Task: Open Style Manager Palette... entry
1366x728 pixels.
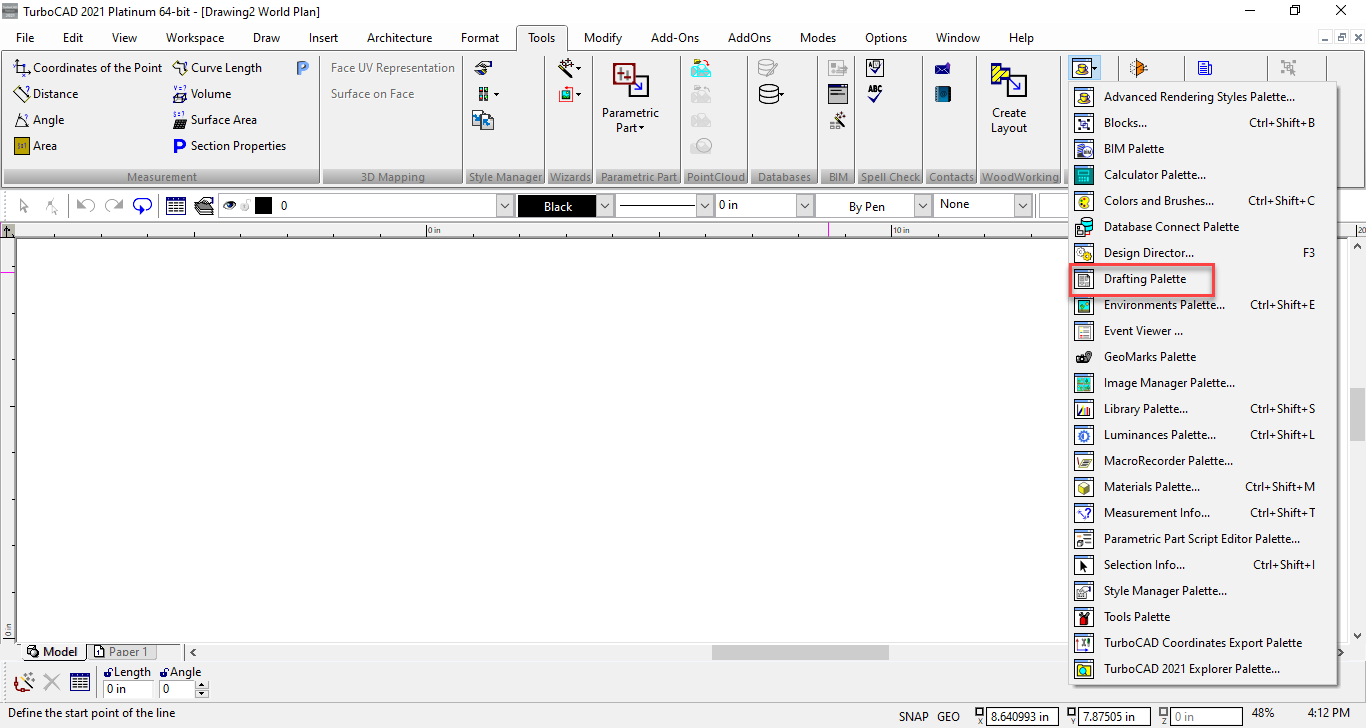Action: click(1204, 591)
